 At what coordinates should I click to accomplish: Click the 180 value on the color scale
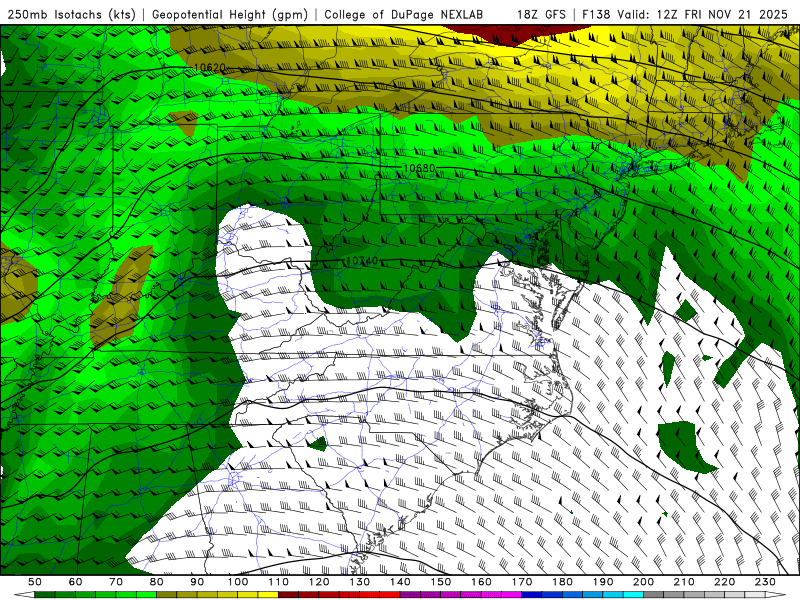(x=562, y=582)
